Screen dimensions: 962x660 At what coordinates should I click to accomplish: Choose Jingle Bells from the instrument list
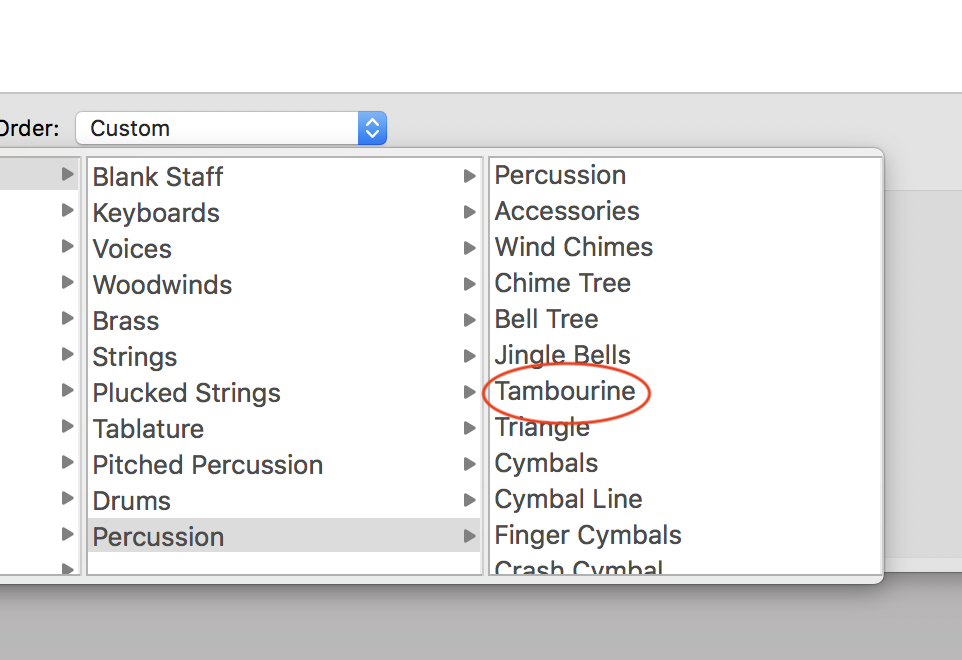(562, 355)
